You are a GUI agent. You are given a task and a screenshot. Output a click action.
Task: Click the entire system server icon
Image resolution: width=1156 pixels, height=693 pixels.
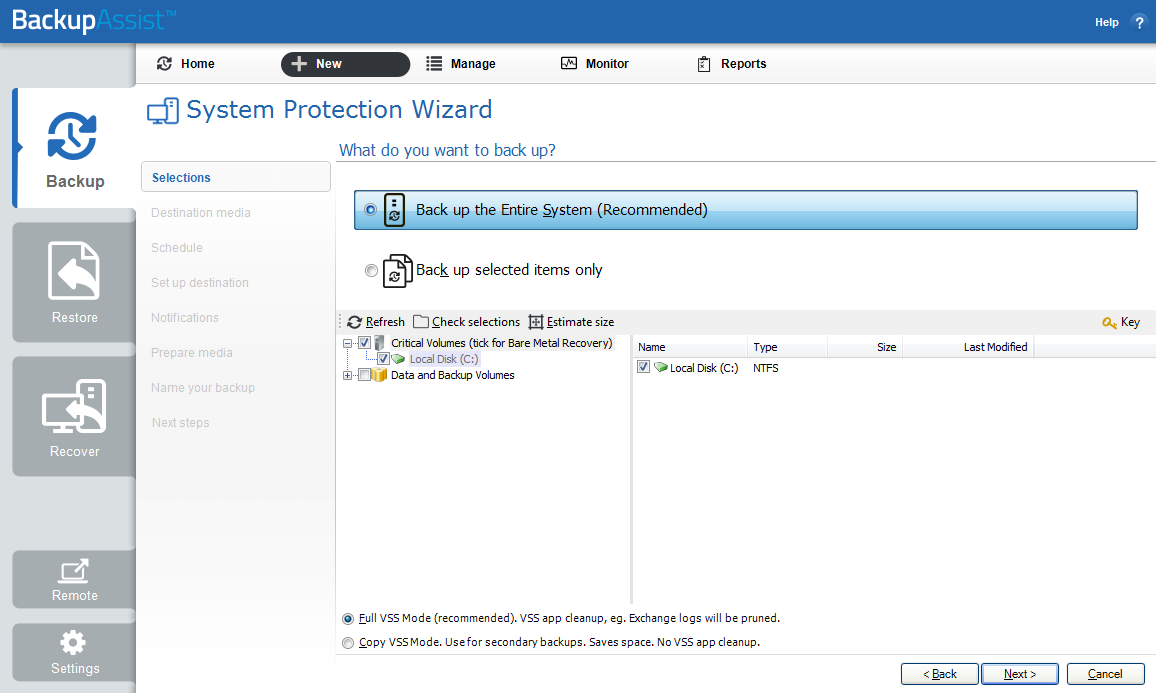(x=394, y=209)
